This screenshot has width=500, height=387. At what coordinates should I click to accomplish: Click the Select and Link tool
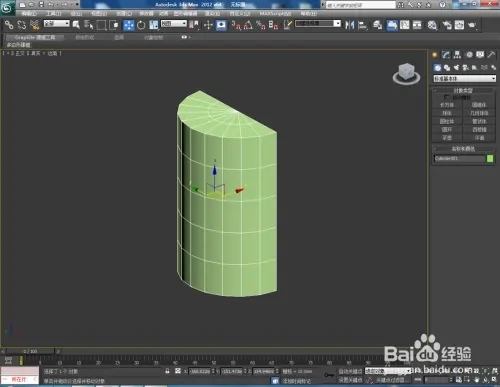tap(9, 25)
